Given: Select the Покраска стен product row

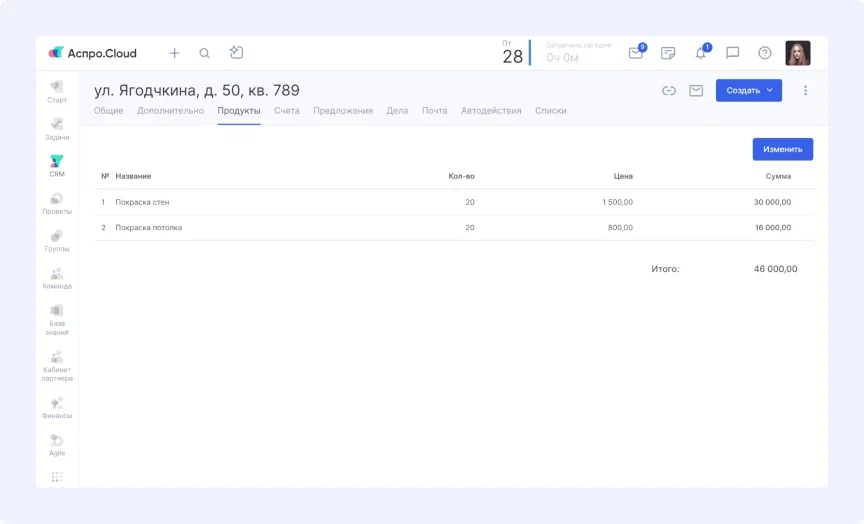Looking at the screenshot, I should tap(142, 202).
